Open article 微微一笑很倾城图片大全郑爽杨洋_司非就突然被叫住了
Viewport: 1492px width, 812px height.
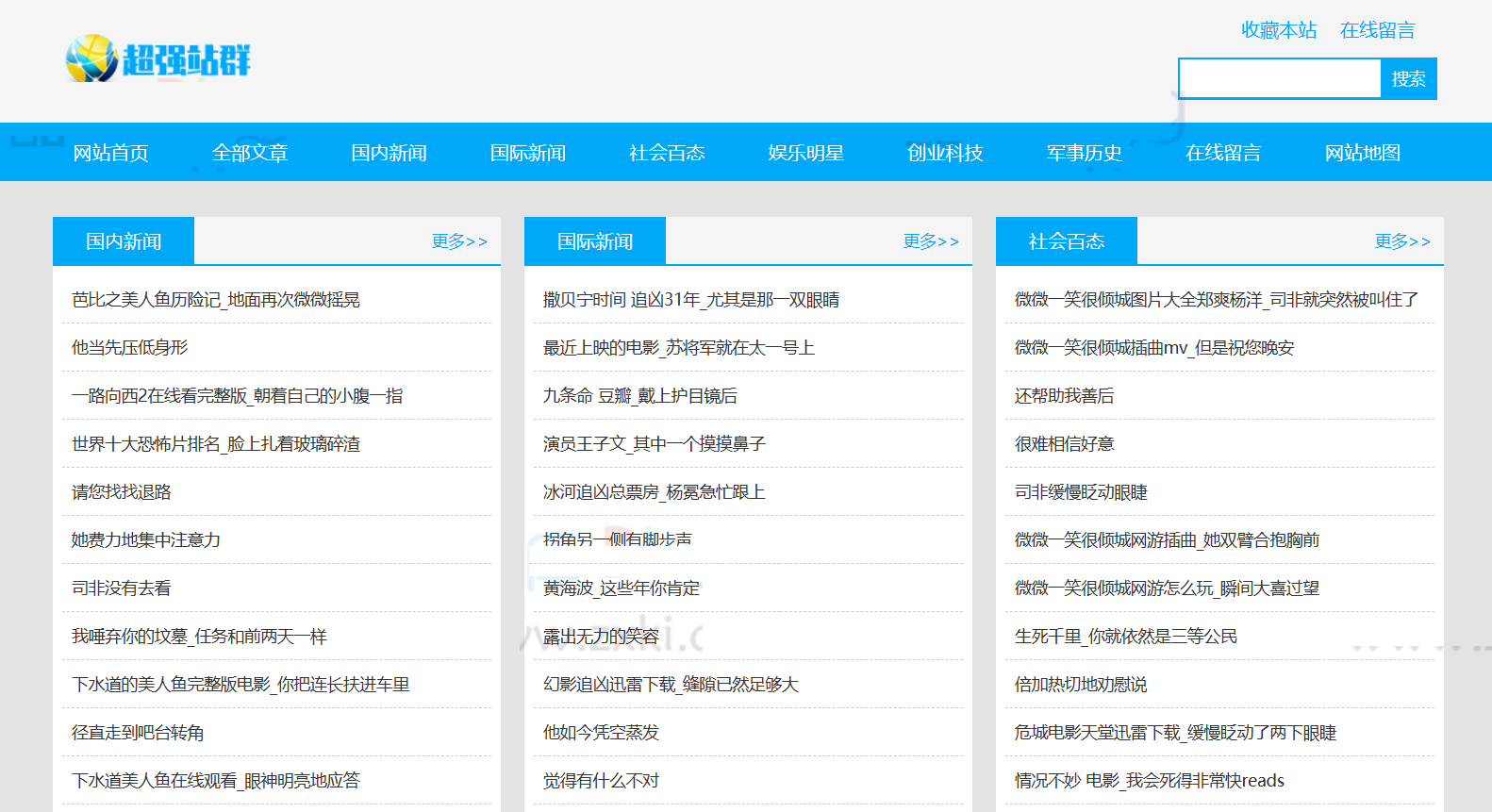click(1217, 300)
